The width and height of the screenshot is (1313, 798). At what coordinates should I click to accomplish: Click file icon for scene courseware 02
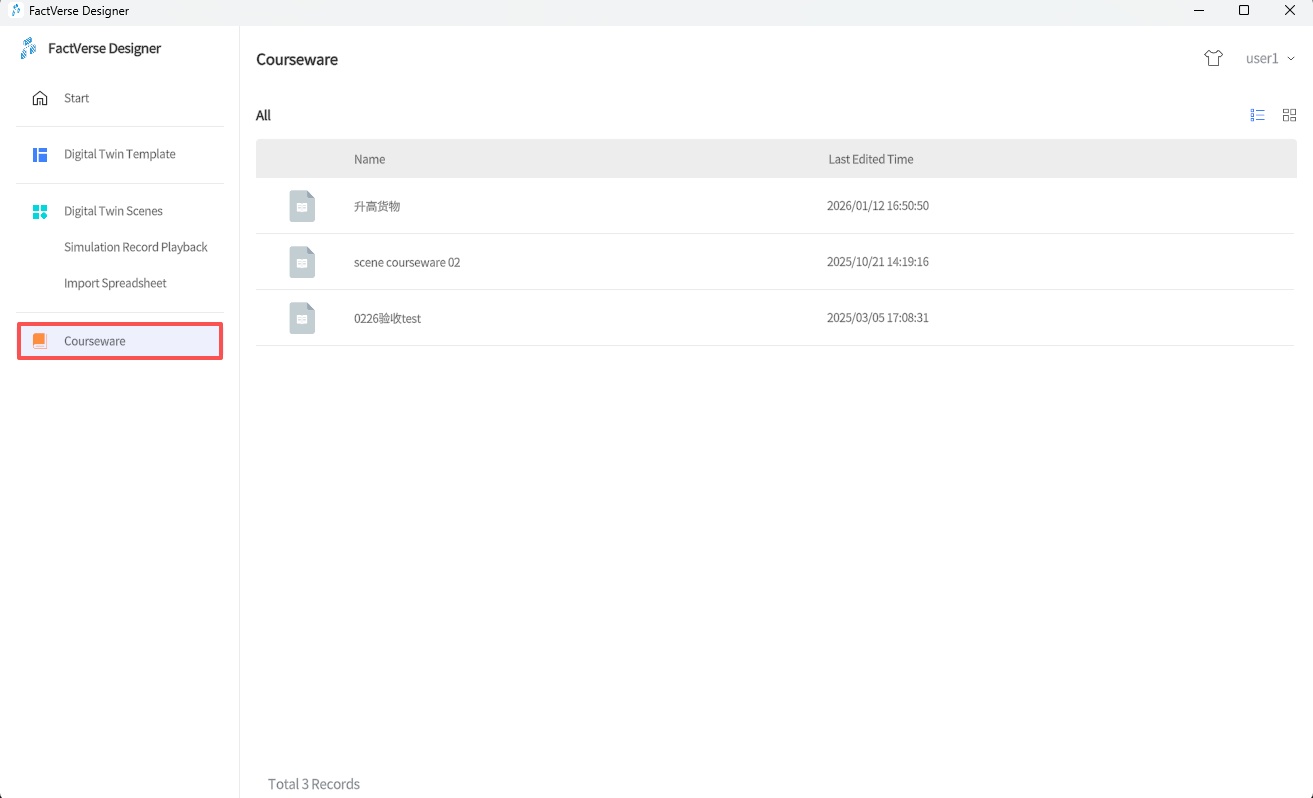[302, 262]
